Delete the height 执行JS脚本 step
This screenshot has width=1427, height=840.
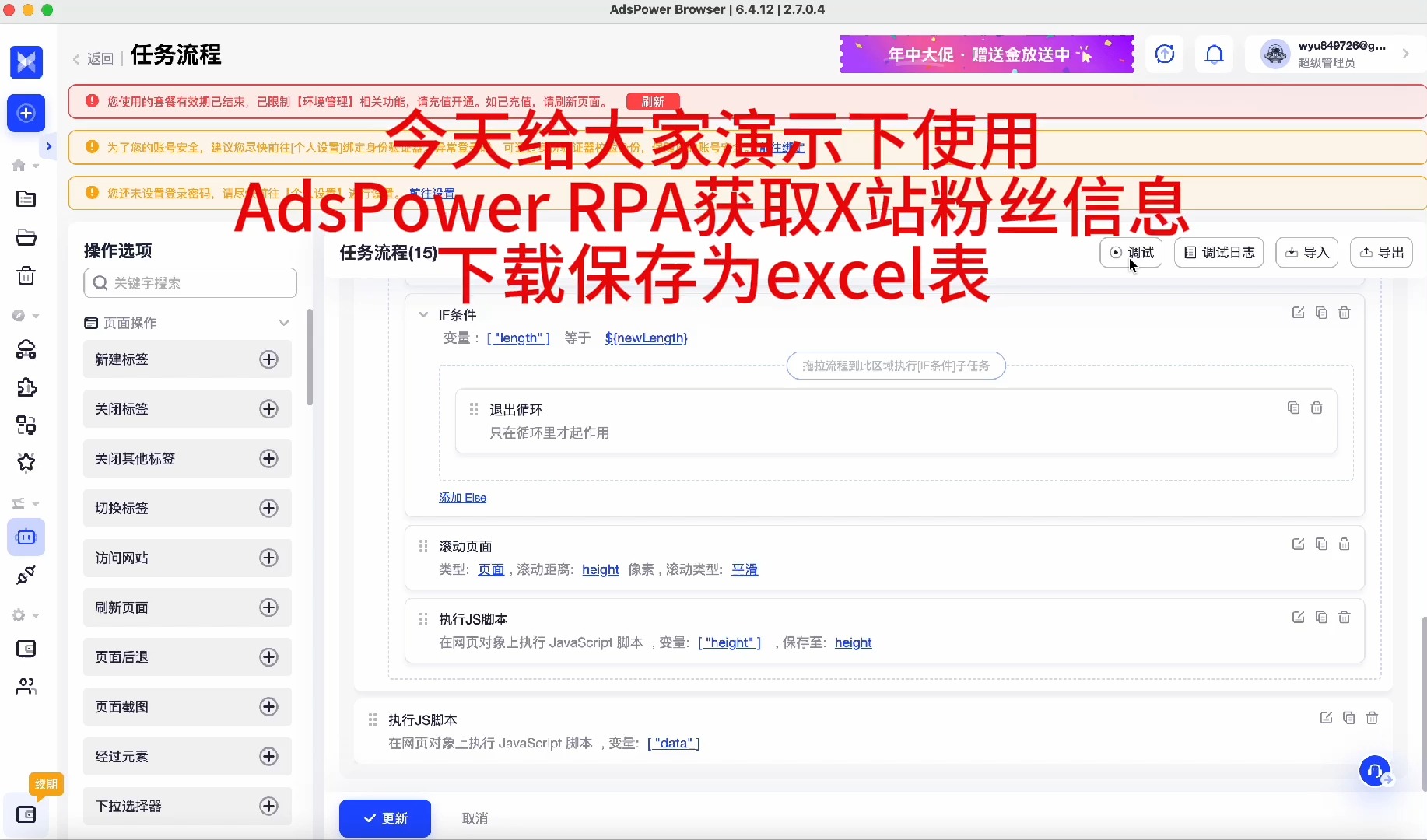(x=1345, y=617)
